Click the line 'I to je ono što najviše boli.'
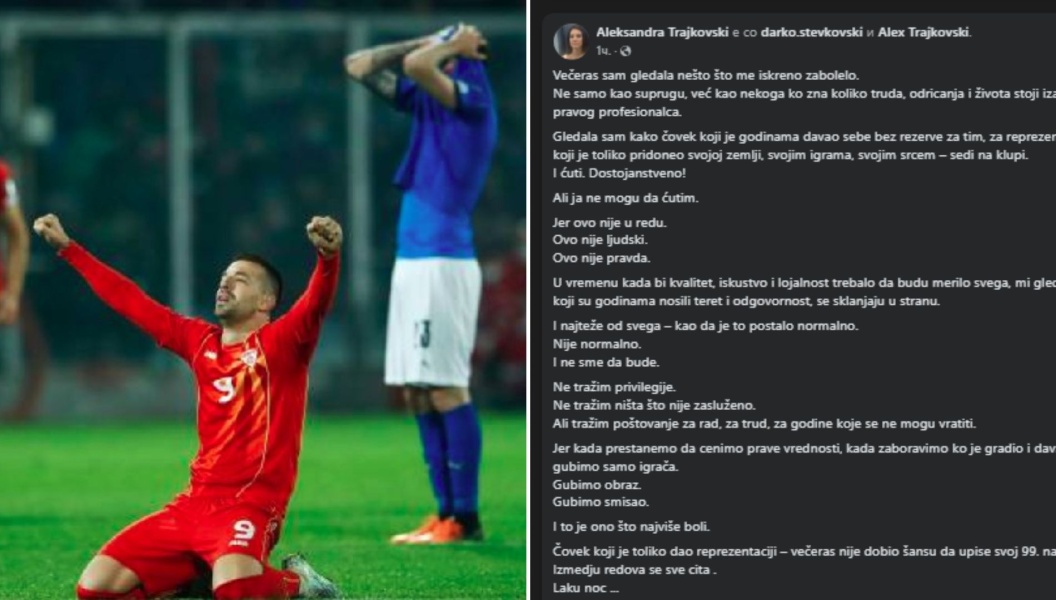 tap(630, 527)
